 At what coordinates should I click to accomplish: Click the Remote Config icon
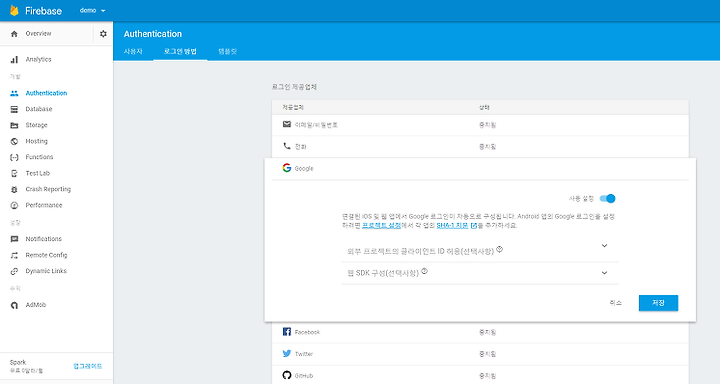pos(14,255)
